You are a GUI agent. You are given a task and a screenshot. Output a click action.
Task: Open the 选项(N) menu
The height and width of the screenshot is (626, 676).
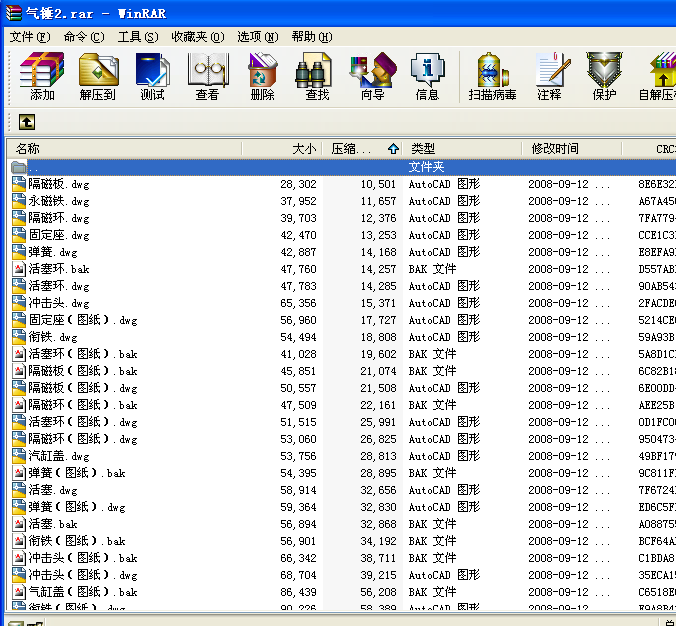258,37
